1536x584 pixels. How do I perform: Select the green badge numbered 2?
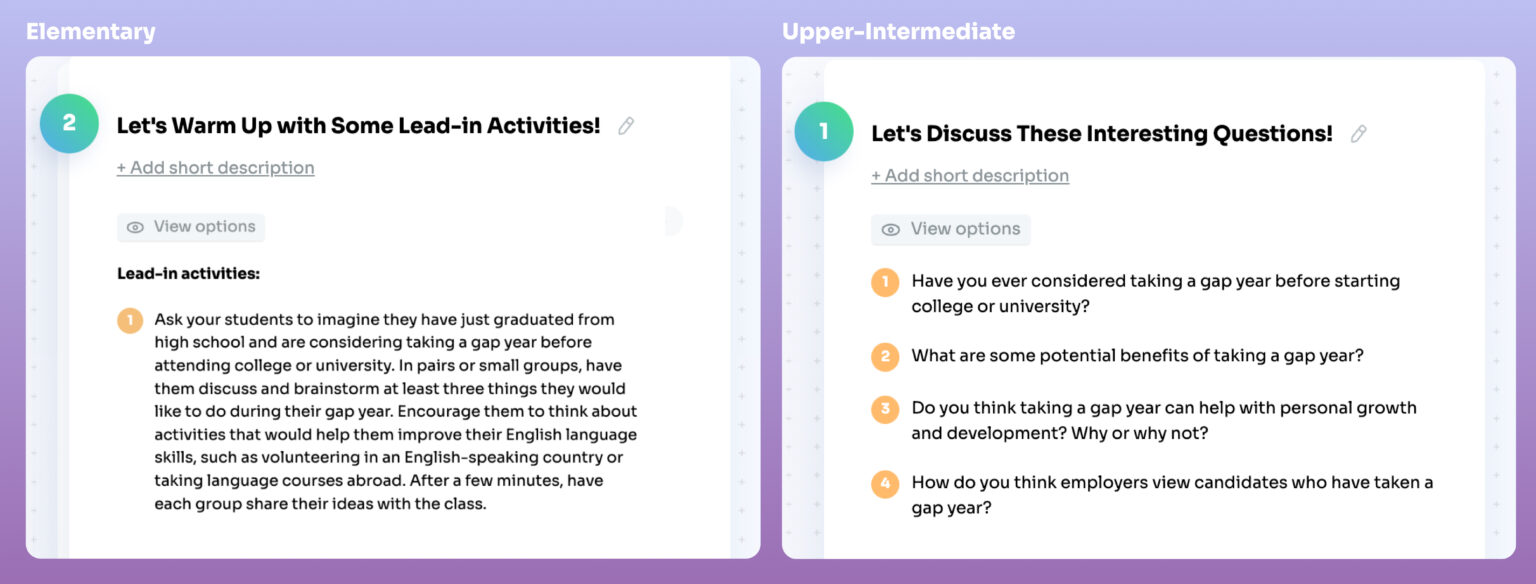(69, 124)
